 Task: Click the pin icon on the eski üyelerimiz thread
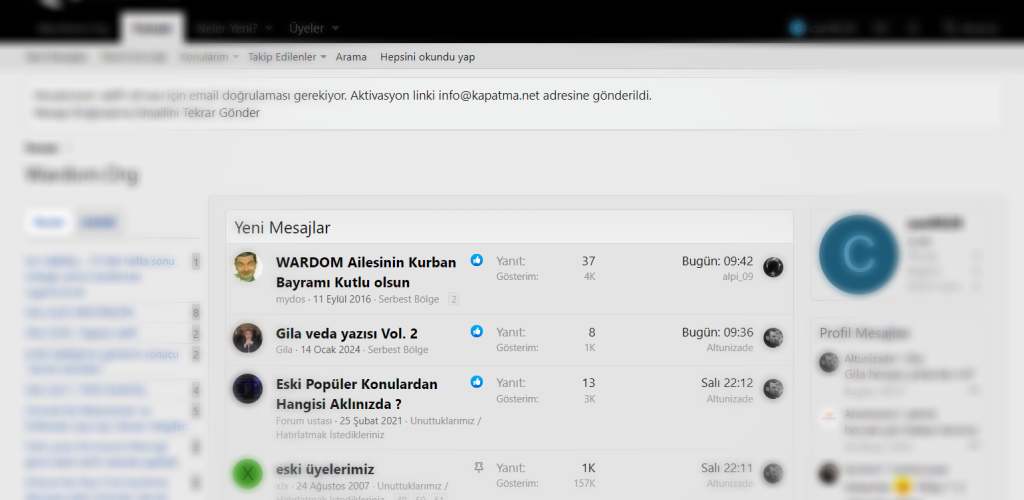(479, 467)
